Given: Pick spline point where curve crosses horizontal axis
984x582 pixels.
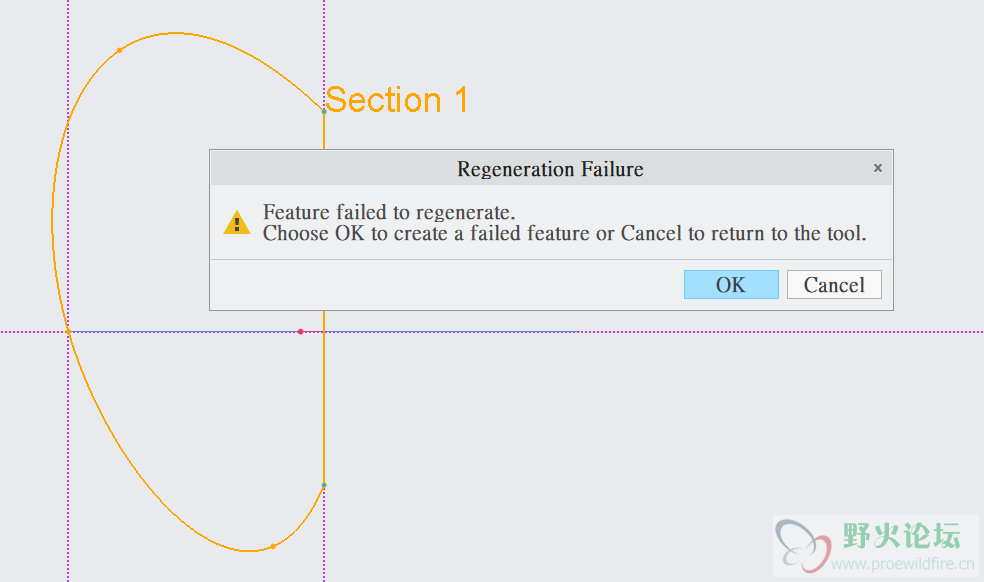Looking at the screenshot, I should 68,331.
